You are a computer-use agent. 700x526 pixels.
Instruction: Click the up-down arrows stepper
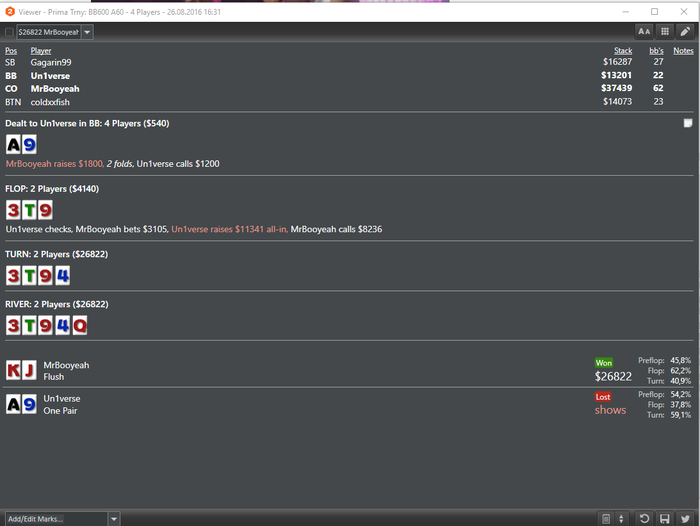621,518
